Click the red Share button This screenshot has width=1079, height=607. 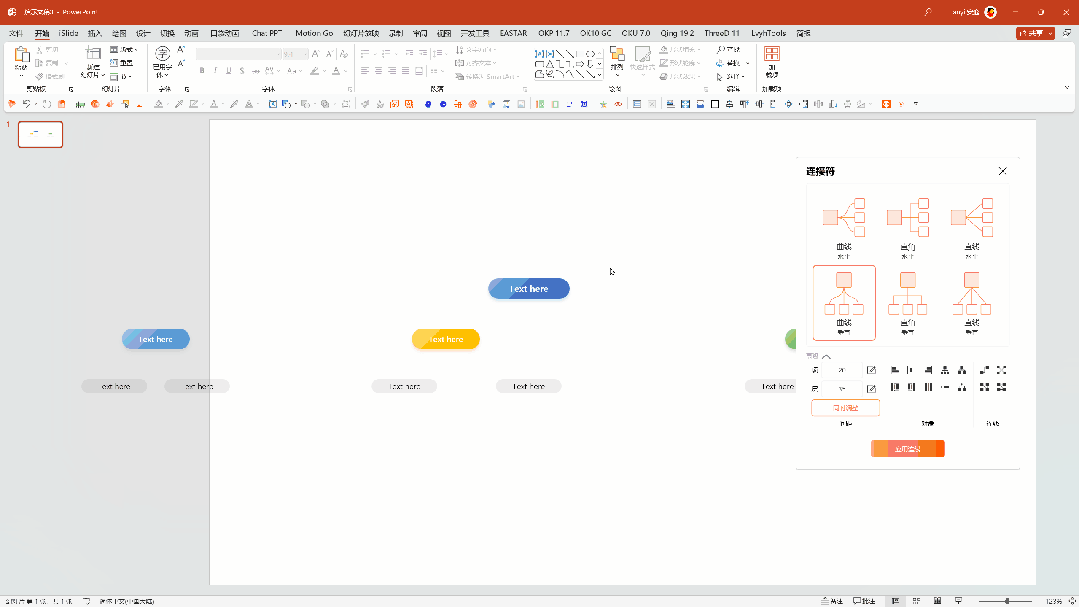click(x=1035, y=33)
